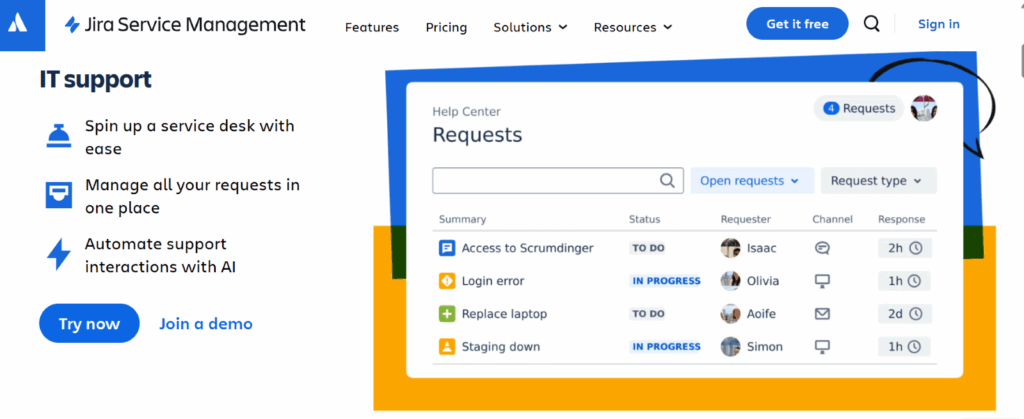Viewport: 1024px width, 419px height.
Task: Click the 2d response badge for Aoife
Action: (x=904, y=314)
